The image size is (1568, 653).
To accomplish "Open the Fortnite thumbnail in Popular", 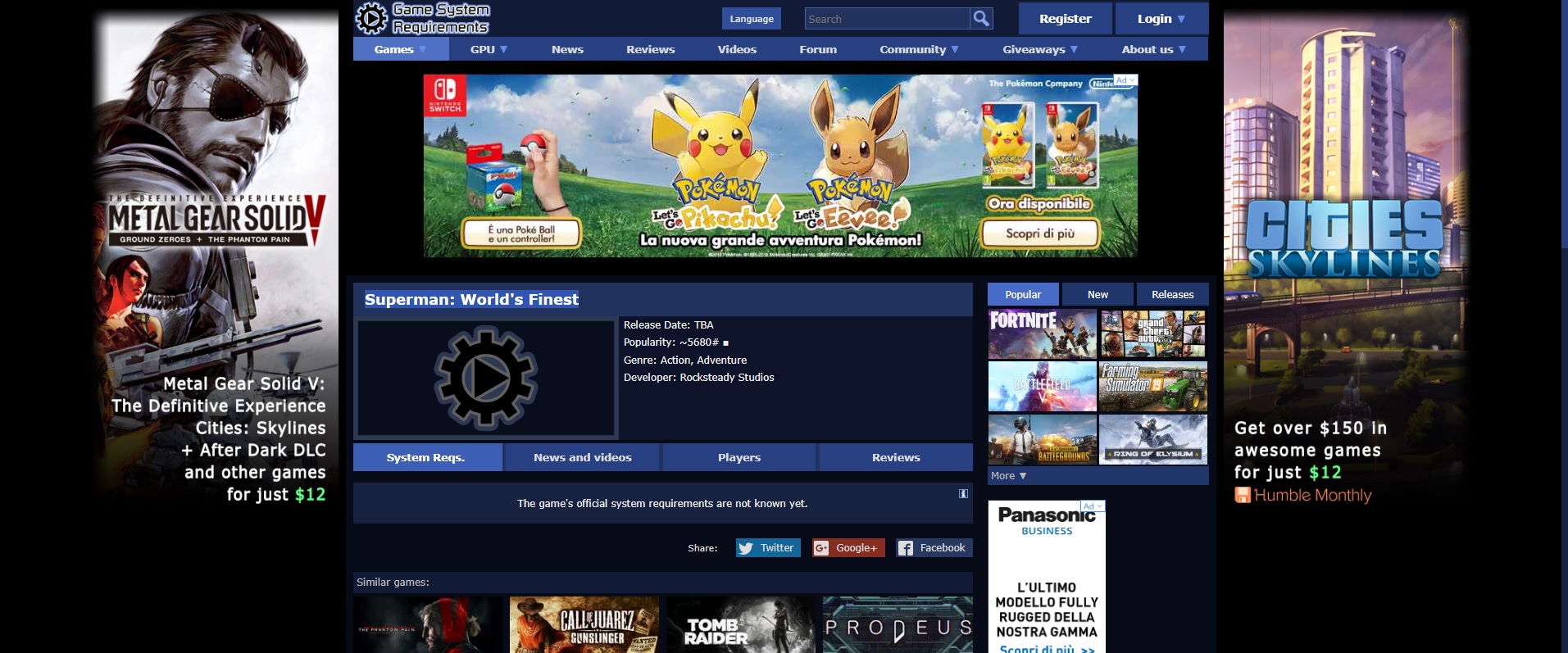I will coord(1042,333).
